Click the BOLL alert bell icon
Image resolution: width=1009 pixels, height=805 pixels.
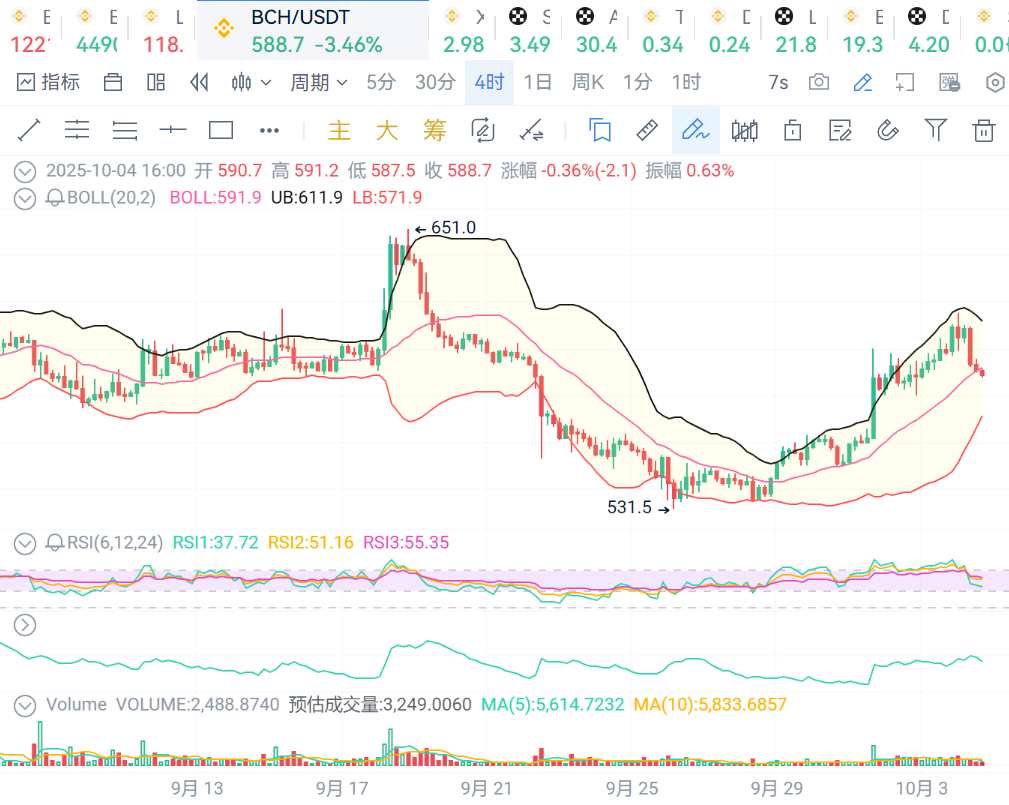click(x=55, y=198)
